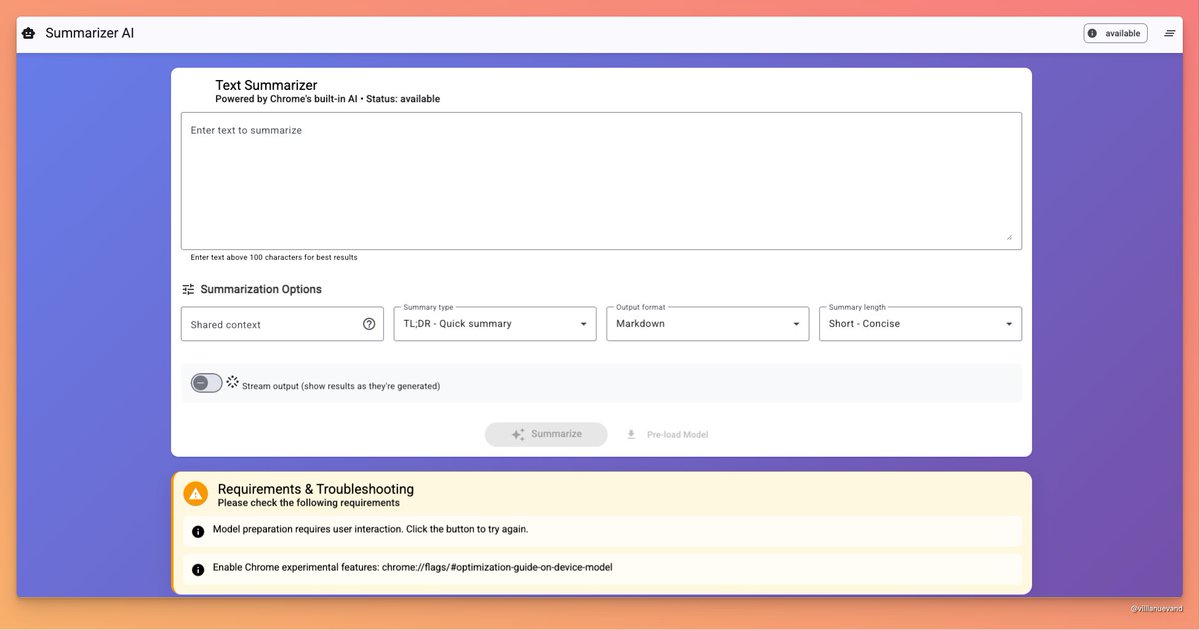
Task: Open the menu icon at top right
Action: pyautogui.click(x=1170, y=33)
